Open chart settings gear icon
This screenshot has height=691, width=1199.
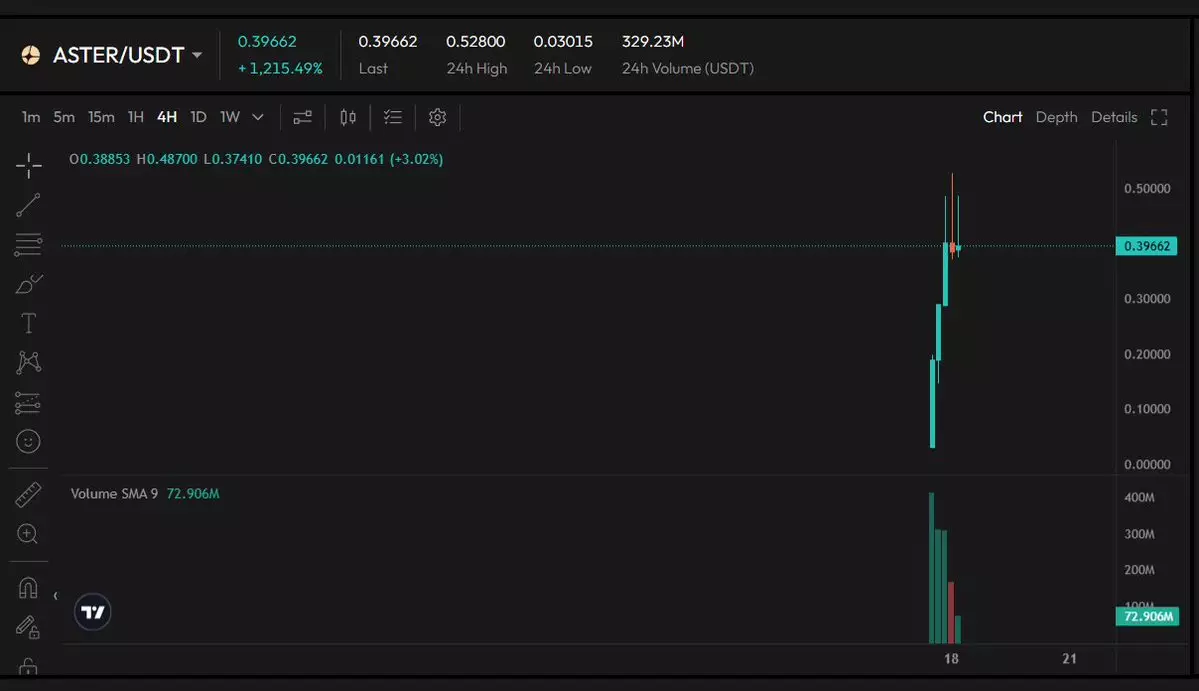(x=437, y=118)
